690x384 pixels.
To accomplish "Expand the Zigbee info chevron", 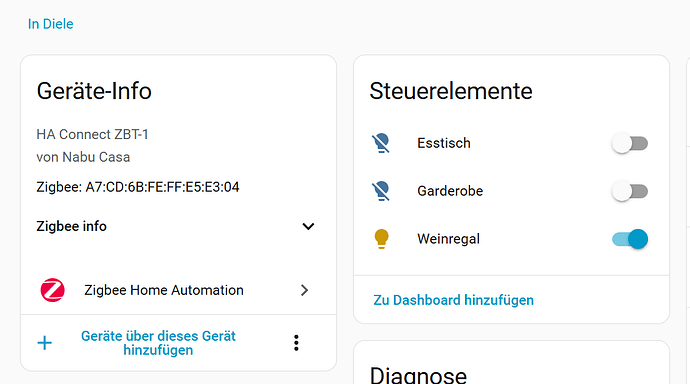I will [x=308, y=227].
